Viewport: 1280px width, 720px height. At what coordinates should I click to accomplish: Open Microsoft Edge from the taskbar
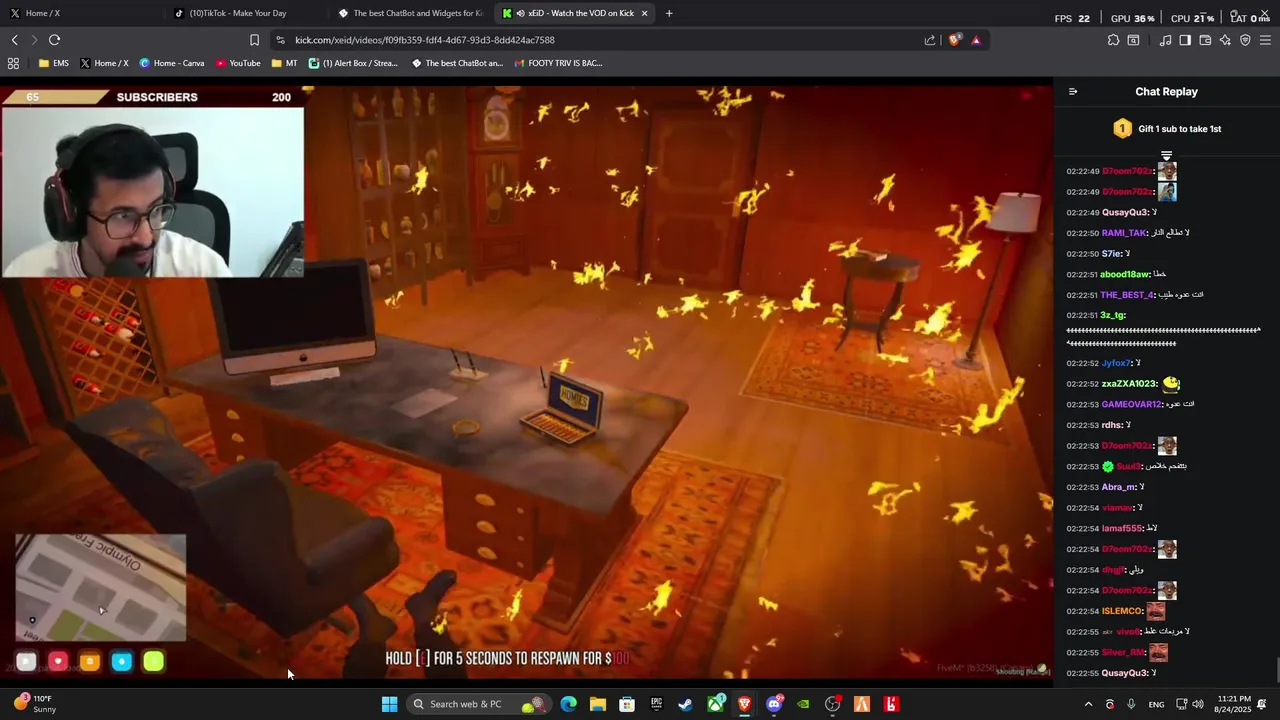point(568,704)
